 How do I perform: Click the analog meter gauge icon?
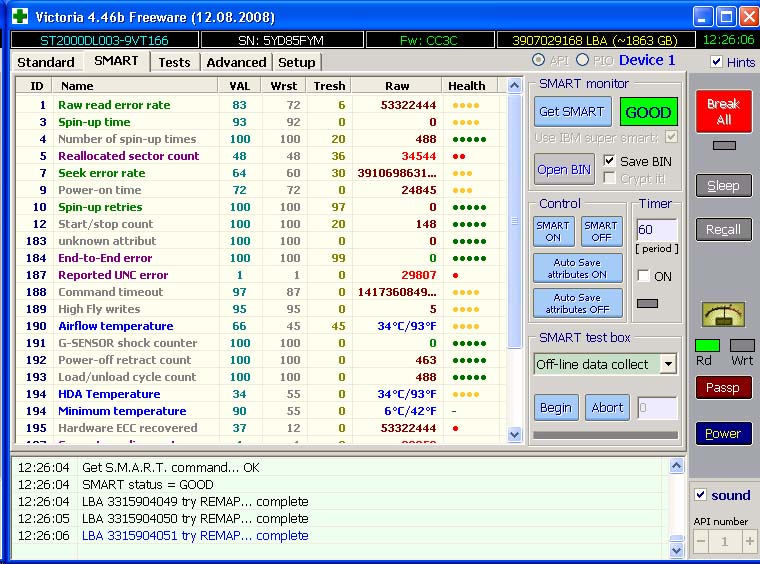723,314
